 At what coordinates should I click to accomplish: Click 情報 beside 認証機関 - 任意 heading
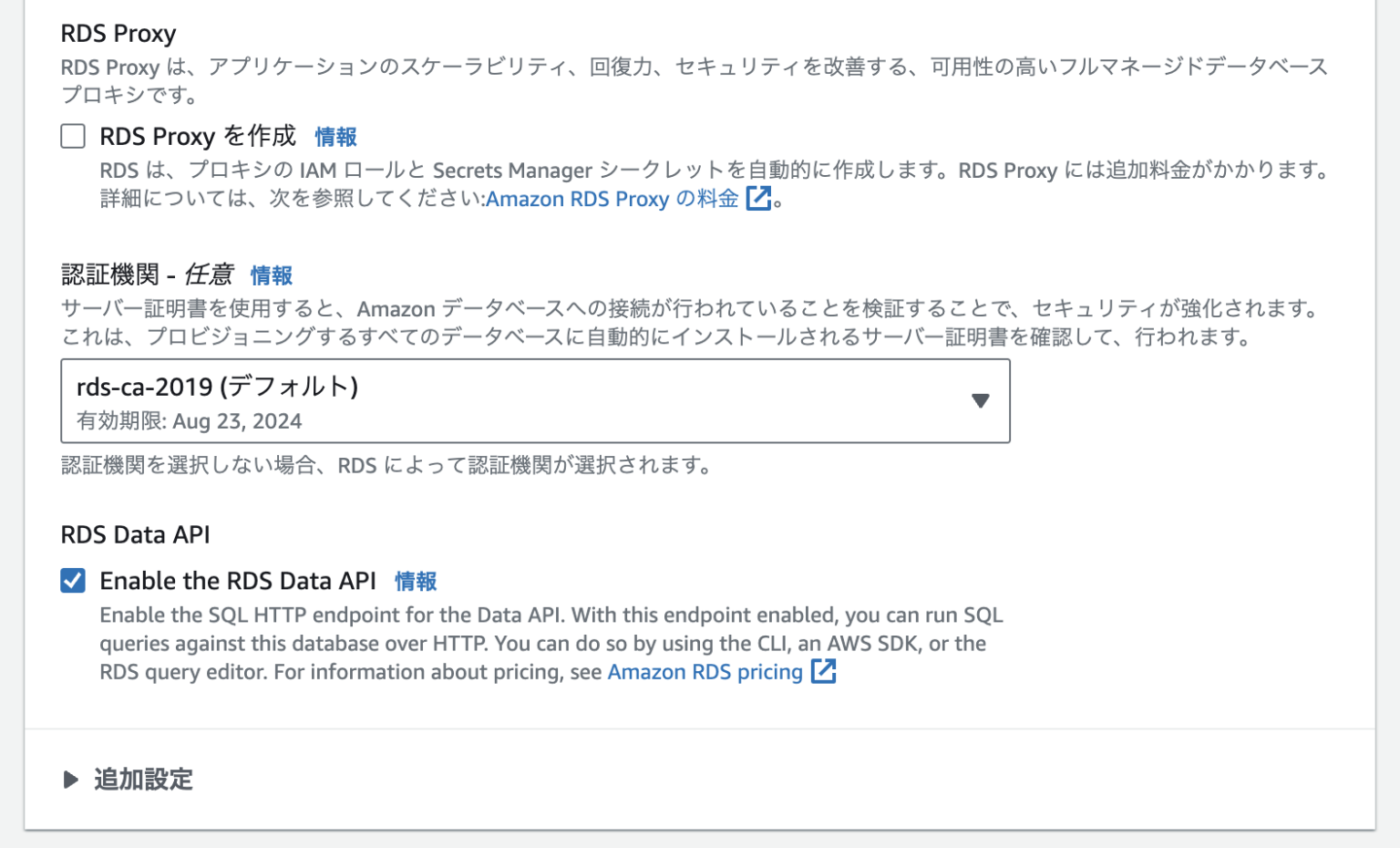coord(271,275)
